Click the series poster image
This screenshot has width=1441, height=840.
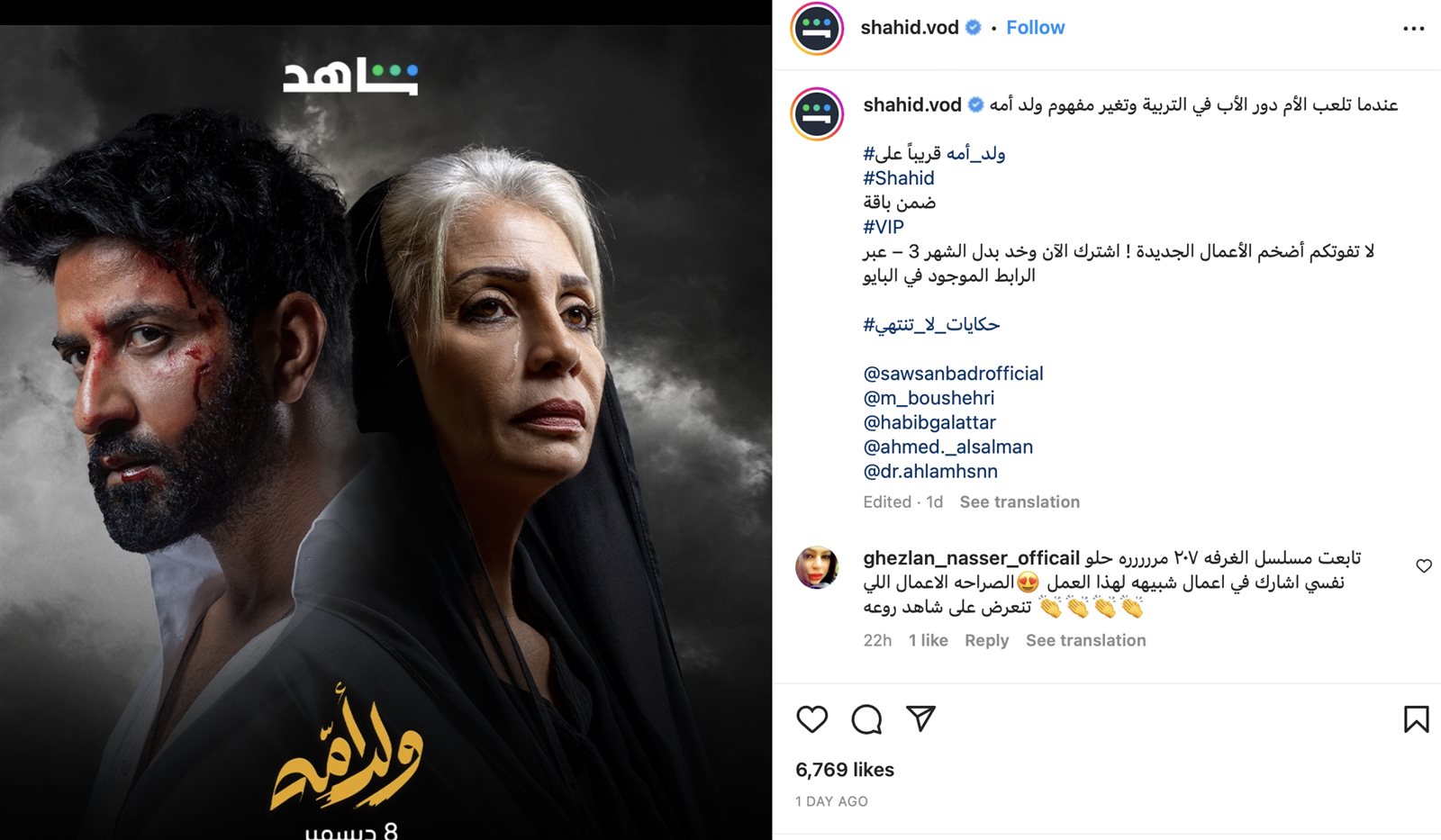click(x=385, y=432)
